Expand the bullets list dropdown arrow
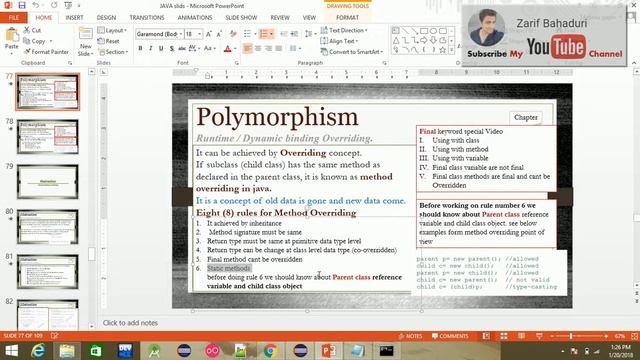640x360 pixels. click(x=255, y=34)
